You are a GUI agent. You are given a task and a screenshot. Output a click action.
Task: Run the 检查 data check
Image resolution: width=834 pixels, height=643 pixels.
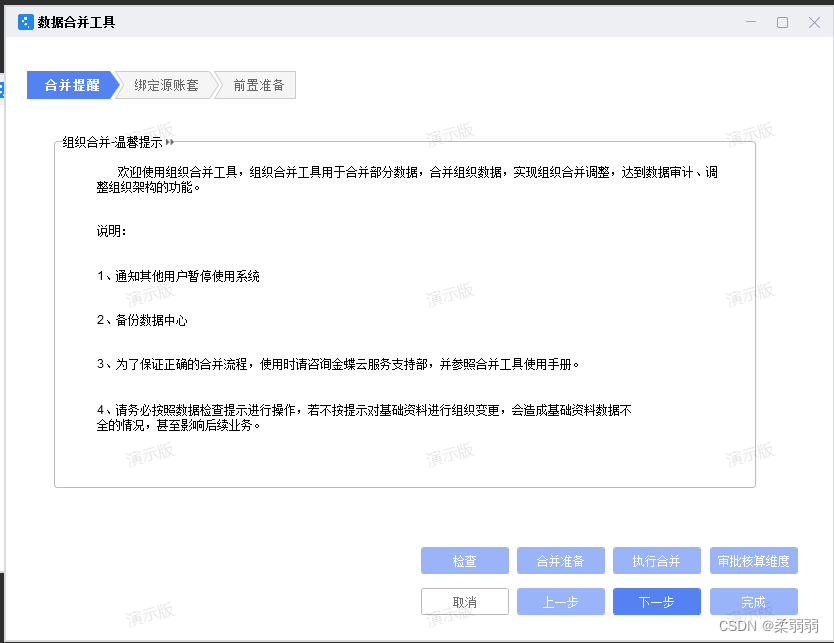(464, 560)
